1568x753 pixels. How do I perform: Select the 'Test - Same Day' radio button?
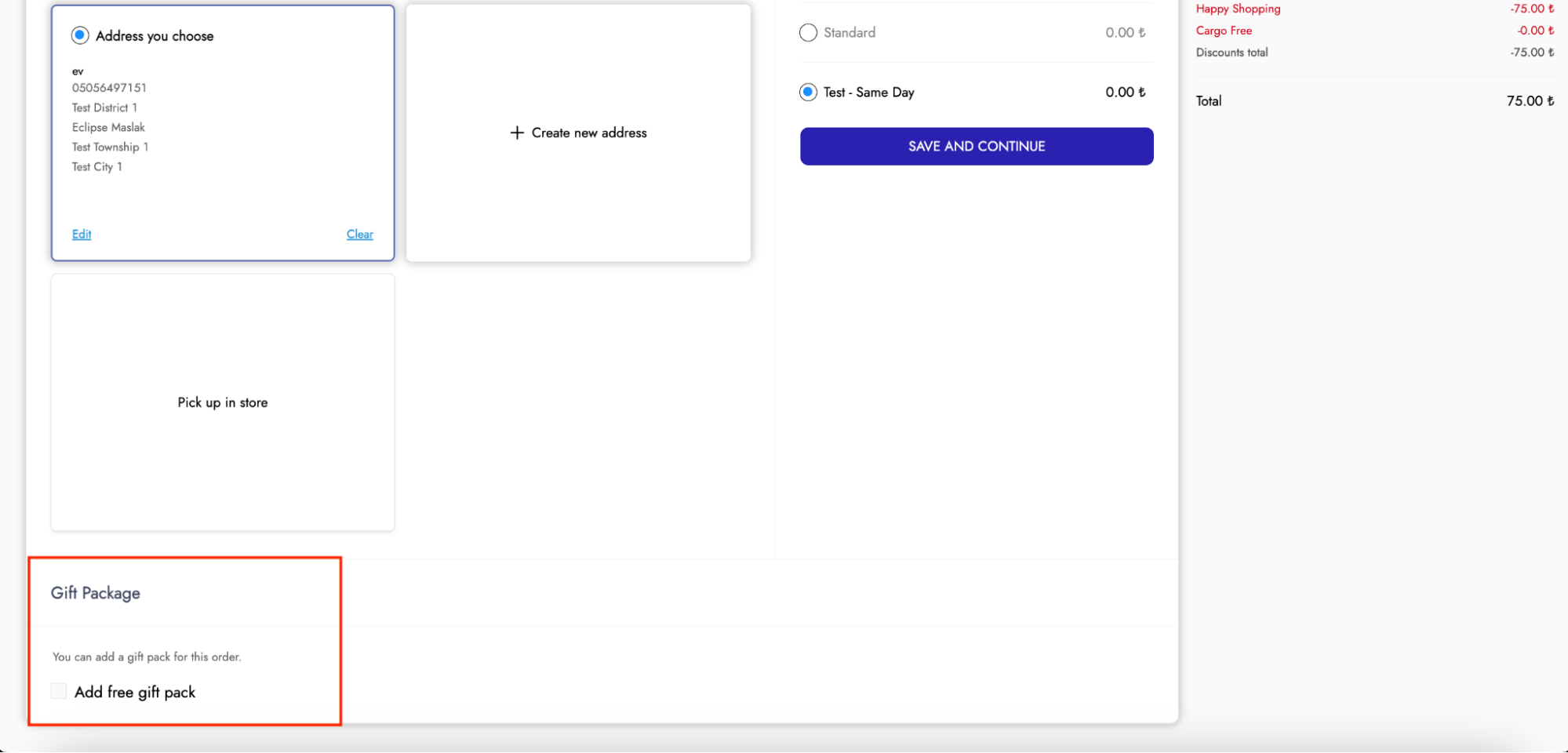click(x=808, y=93)
